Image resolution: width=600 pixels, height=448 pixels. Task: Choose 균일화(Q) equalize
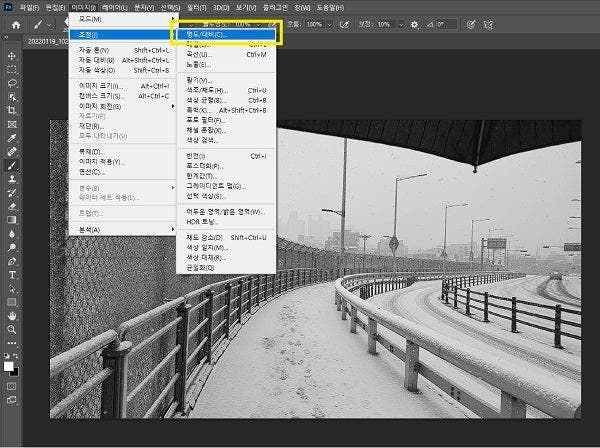(226, 267)
